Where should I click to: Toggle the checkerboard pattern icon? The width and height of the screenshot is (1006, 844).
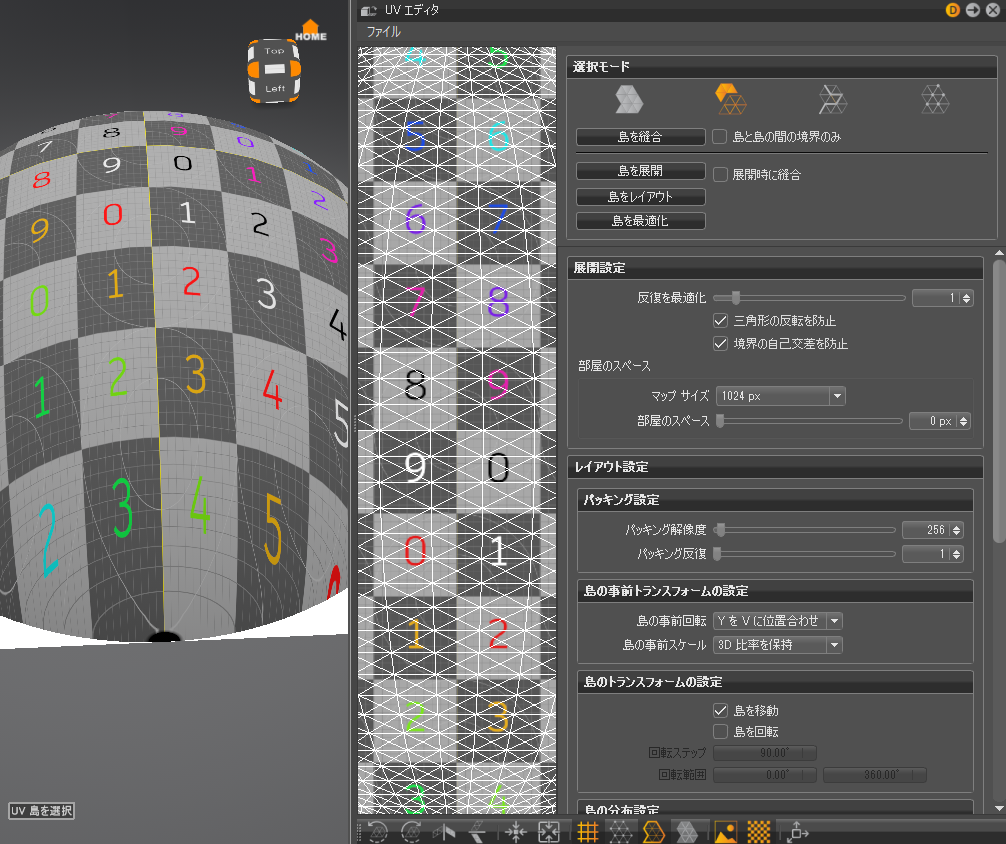pos(759,832)
